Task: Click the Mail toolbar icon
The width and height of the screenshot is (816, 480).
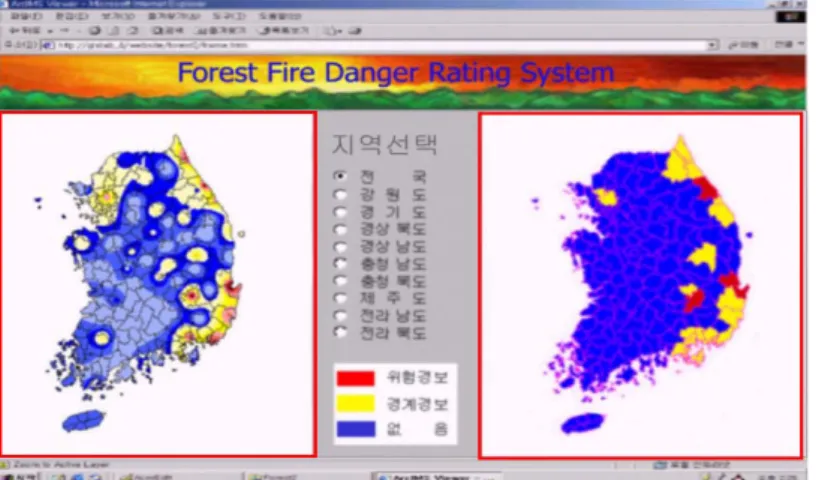Action: 332,31
